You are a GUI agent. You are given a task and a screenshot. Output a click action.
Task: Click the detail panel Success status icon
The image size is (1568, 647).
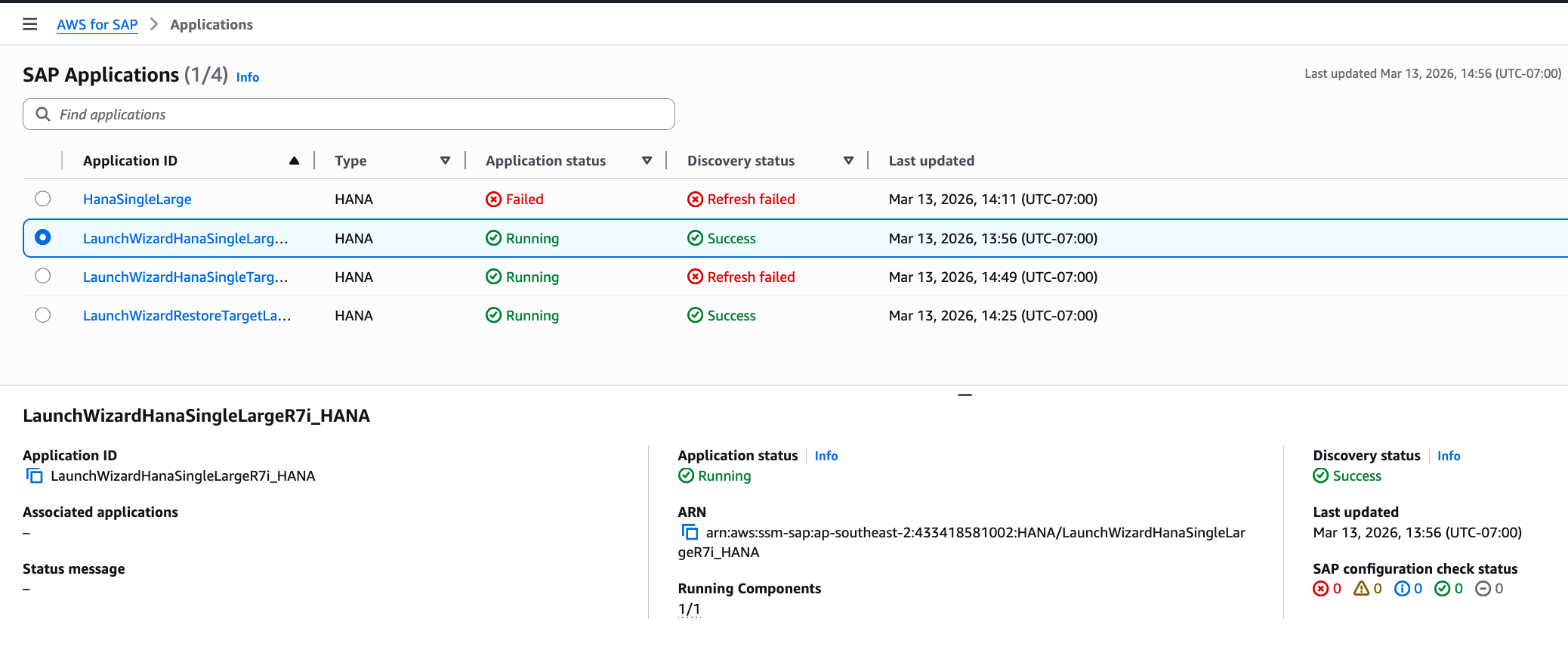tap(1320, 475)
